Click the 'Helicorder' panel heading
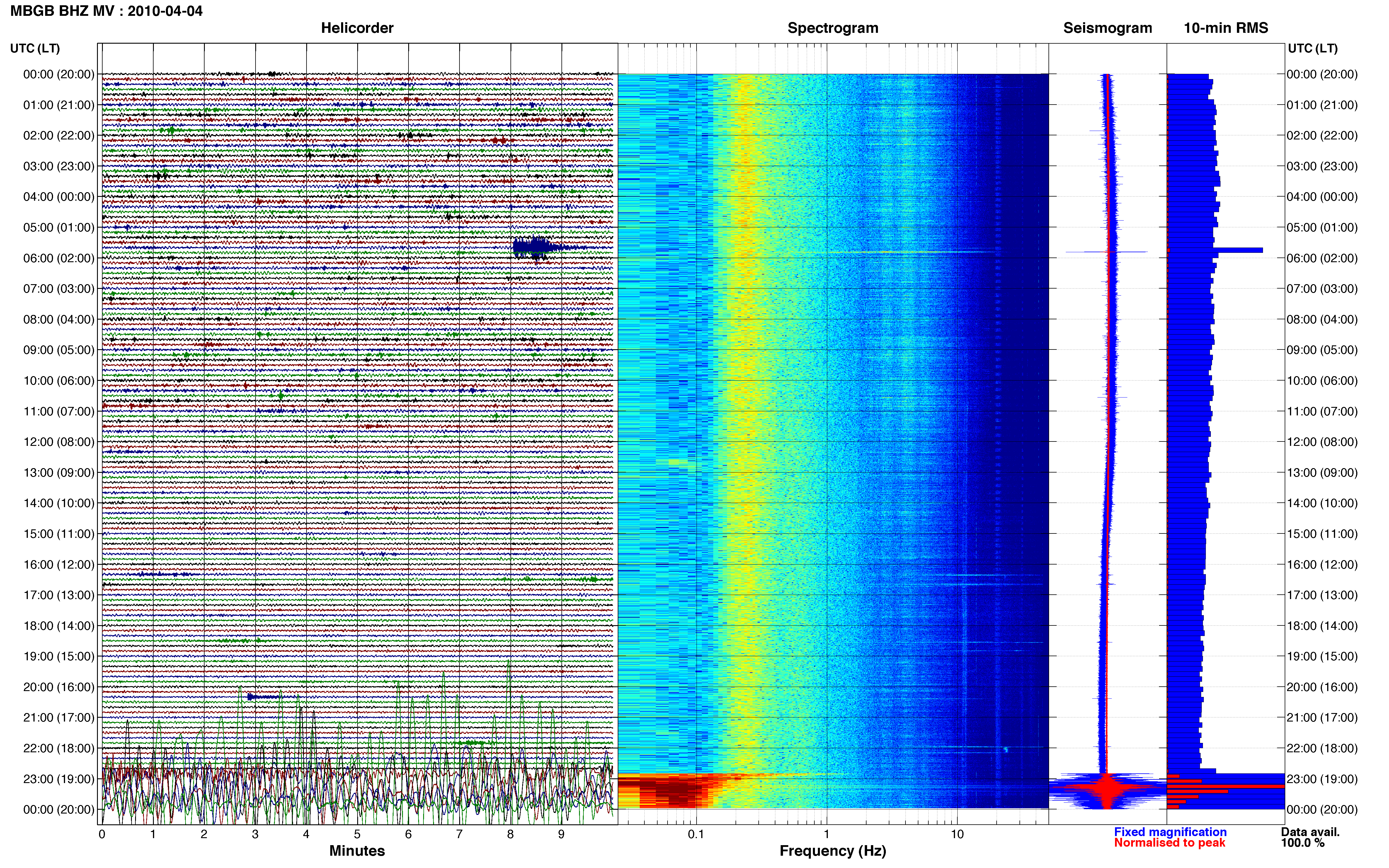Screen dimensions: 1389x868 point(357,28)
